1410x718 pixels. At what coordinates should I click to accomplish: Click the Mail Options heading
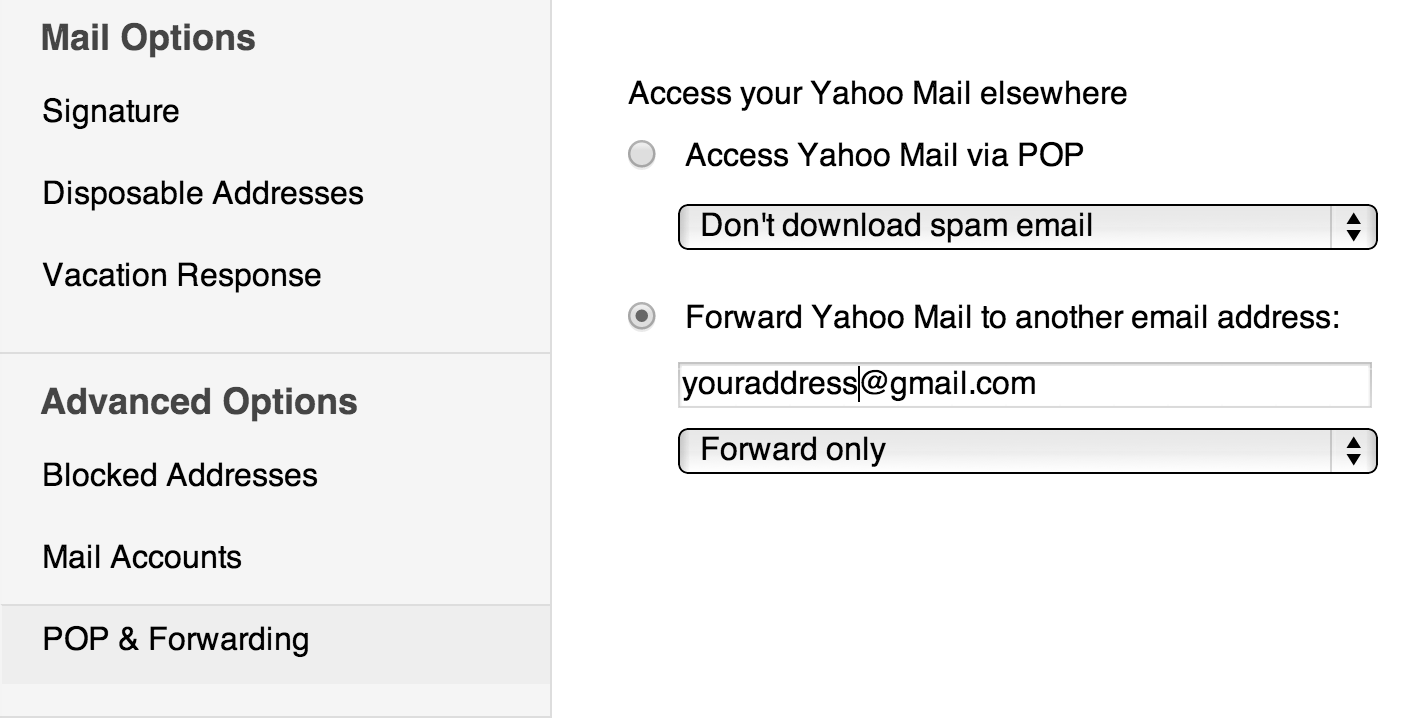(148, 38)
